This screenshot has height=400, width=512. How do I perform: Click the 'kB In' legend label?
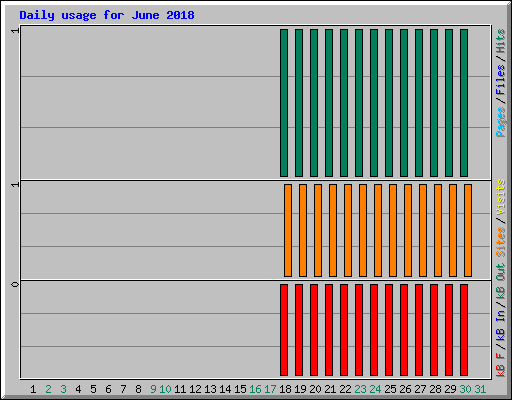[500, 325]
